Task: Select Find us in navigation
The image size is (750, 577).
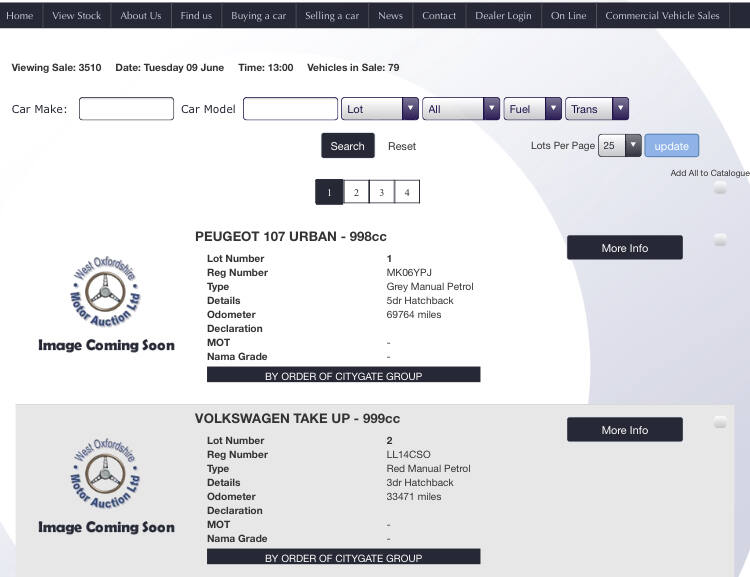Action: click(x=196, y=15)
